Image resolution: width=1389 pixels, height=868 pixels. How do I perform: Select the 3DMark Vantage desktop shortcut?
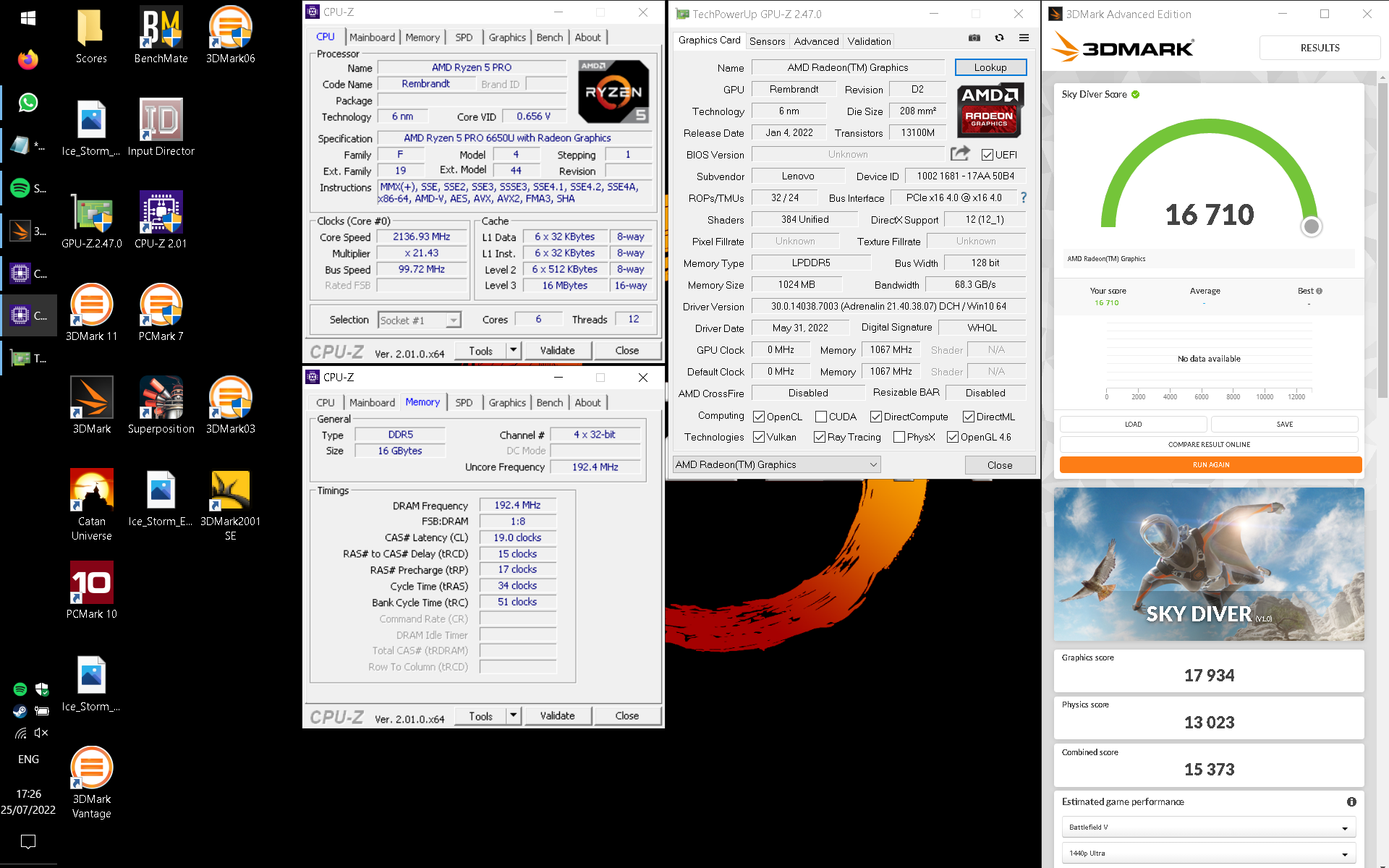coord(92,783)
